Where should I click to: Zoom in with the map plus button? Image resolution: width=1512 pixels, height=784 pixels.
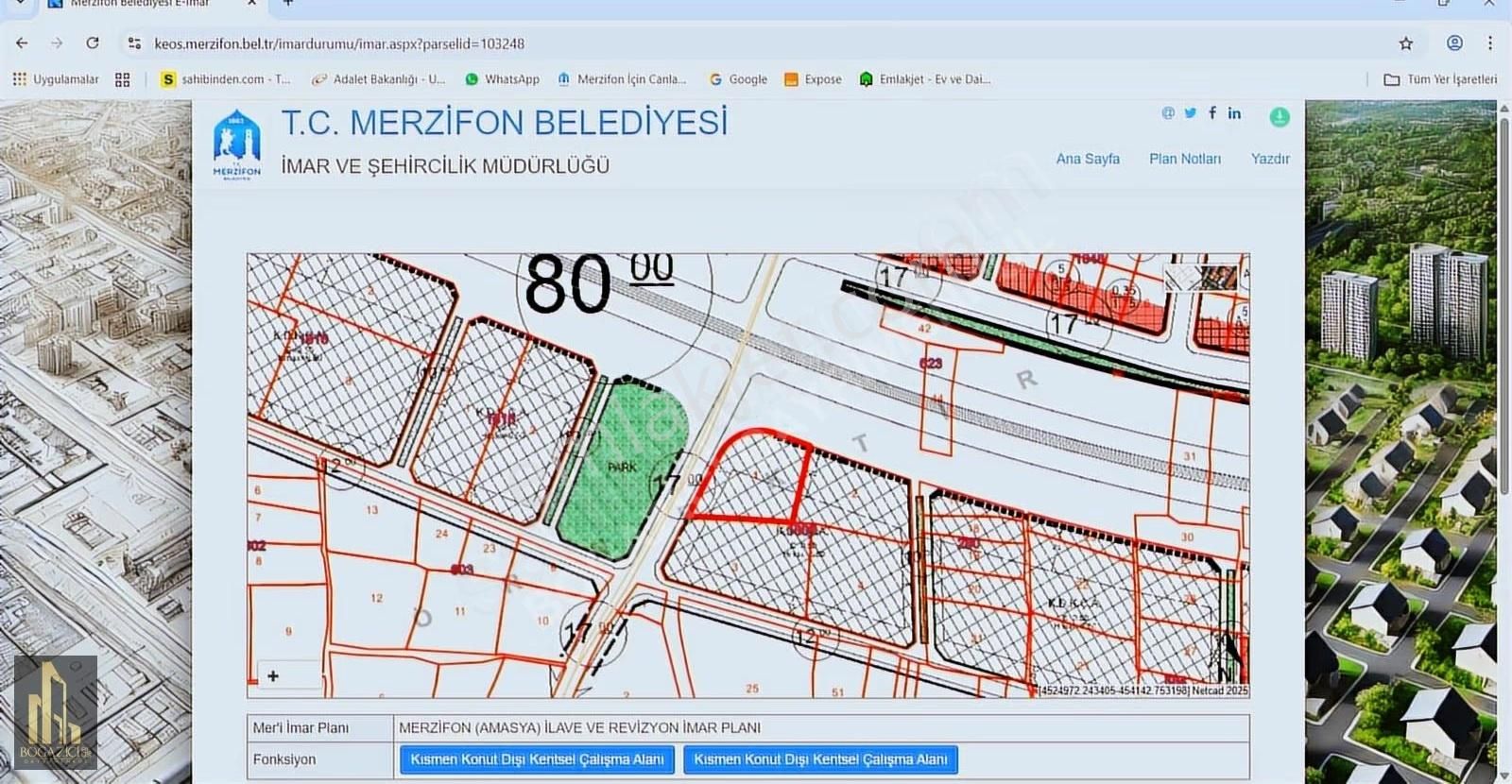click(x=273, y=675)
